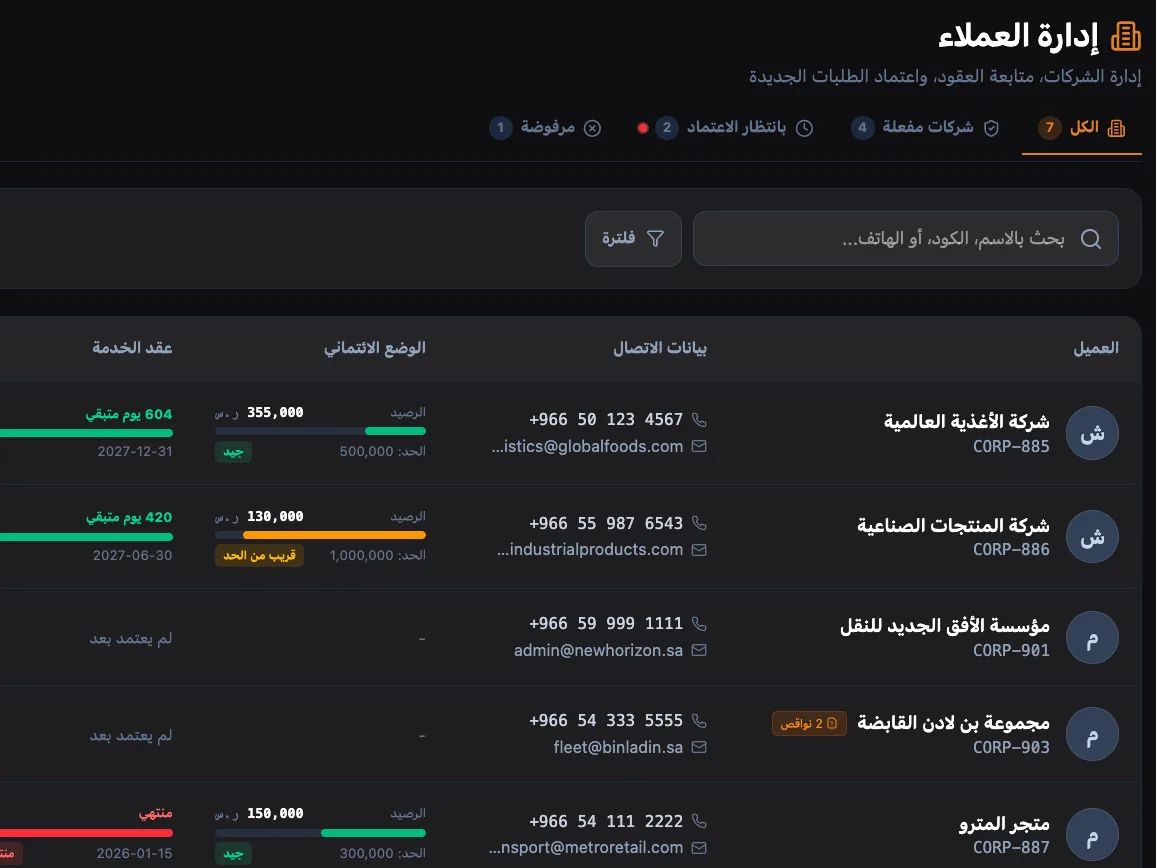Click phone icon beside +966 50 123 4567
Viewport: 1156px width, 868px height.
699,420
